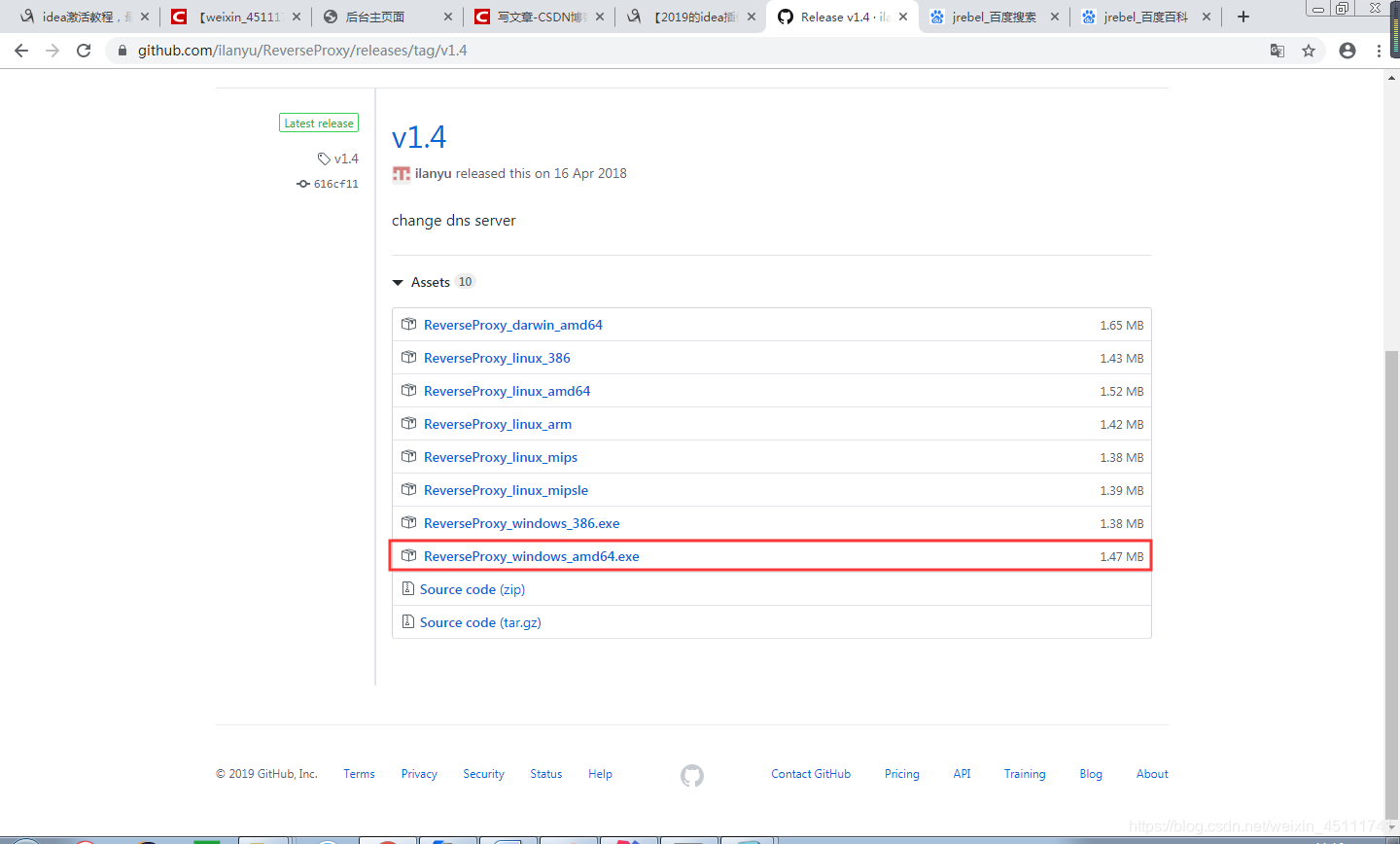
Task: Open the Privacy footer link
Action: coord(419,774)
